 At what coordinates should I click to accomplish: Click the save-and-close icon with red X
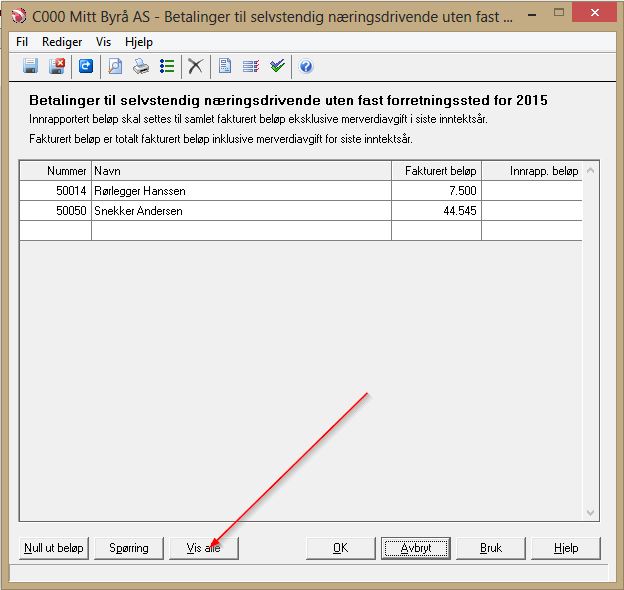point(57,66)
